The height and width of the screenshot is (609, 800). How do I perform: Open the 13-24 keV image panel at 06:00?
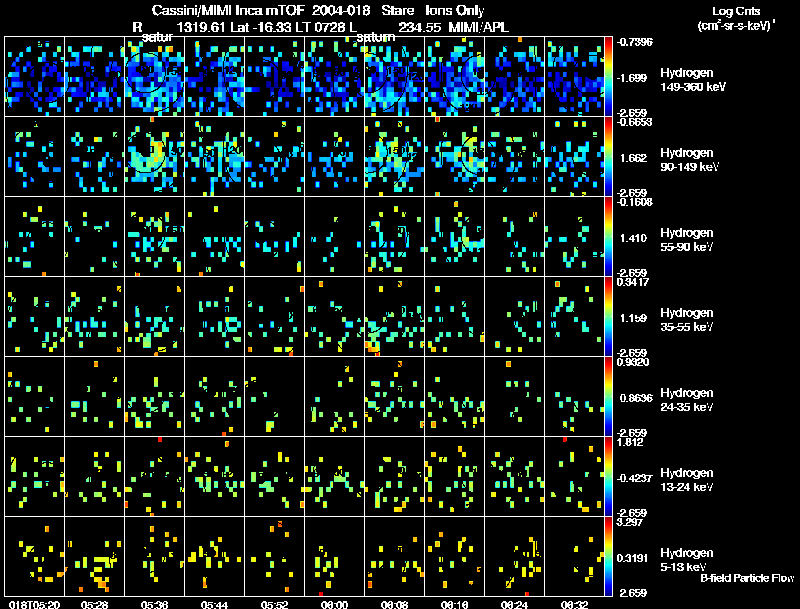[x=335, y=477]
